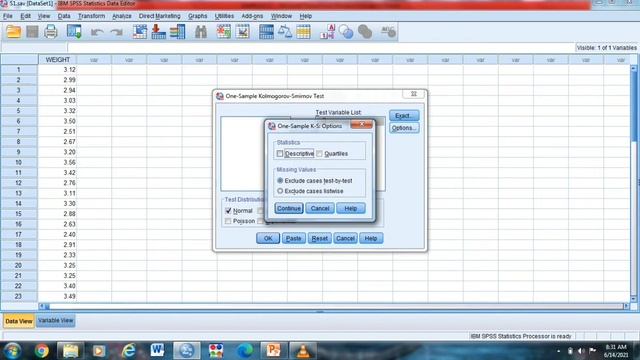The width and height of the screenshot is (640, 360).
Task: Switch to the Variable View tab
Action: tap(56, 321)
